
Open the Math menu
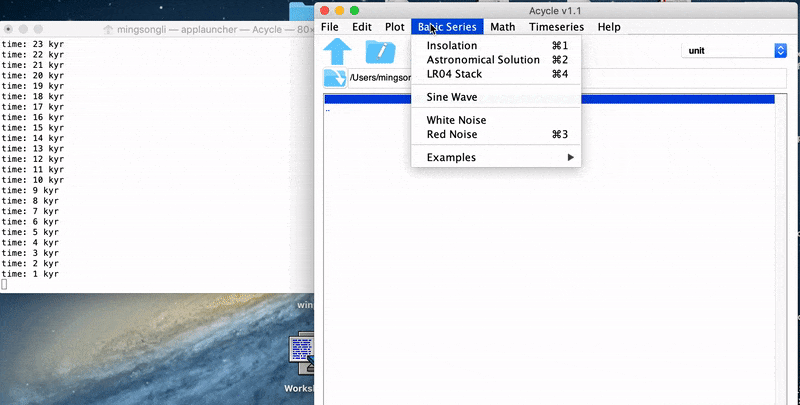(x=503, y=27)
